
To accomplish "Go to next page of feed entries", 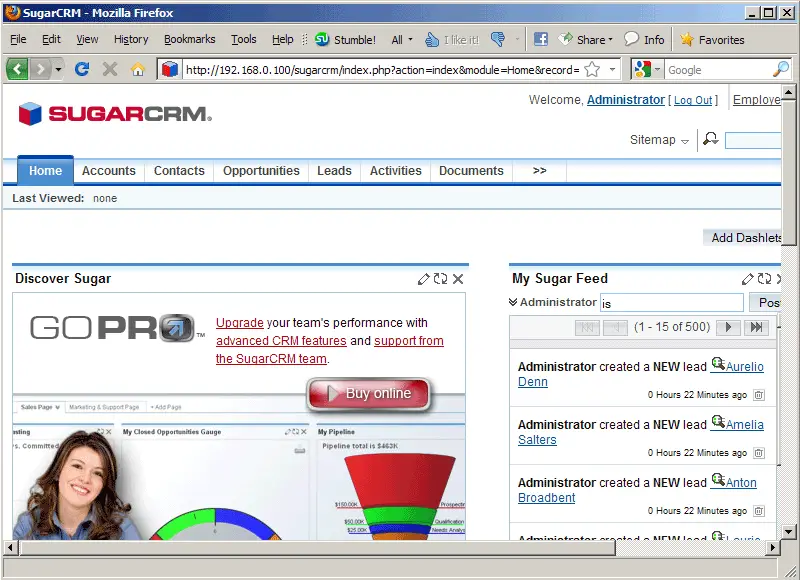I will pyautogui.click(x=729, y=327).
